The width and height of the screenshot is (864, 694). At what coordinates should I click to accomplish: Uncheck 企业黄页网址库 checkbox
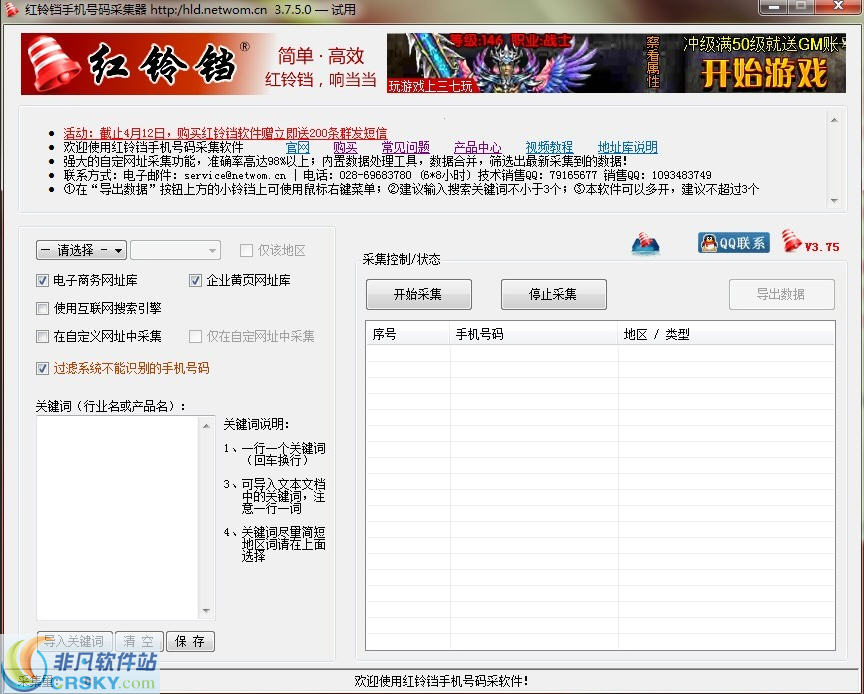pos(195,281)
